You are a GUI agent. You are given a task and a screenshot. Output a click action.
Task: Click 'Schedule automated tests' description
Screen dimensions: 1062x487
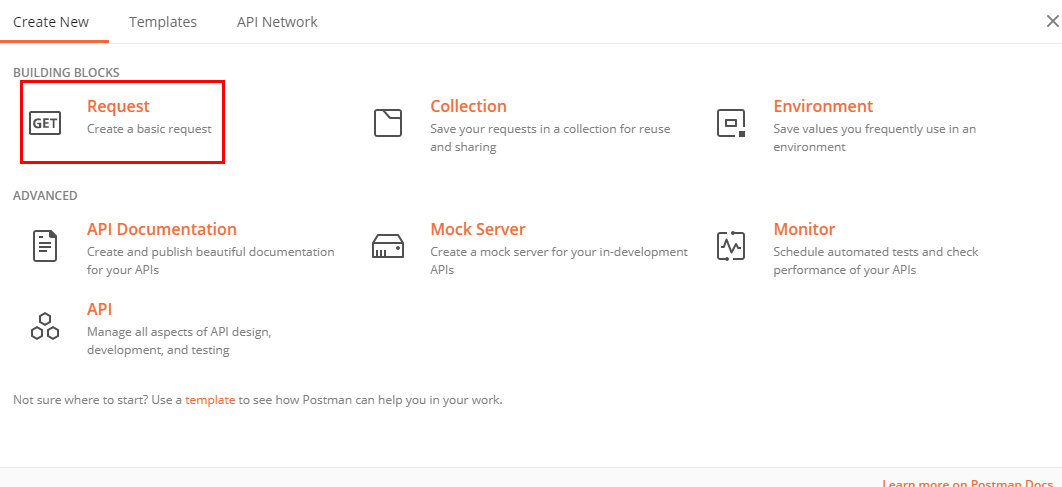click(x=876, y=260)
